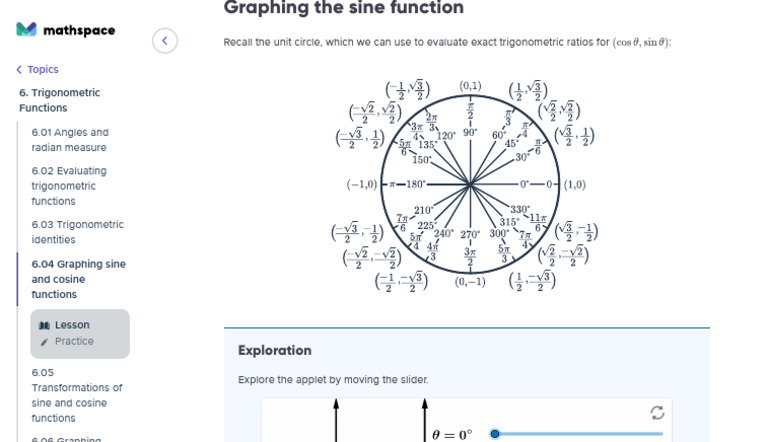Viewport: 768px width, 442px height.
Task: Expand 6.02 Evaluating trigonometric functions
Action: pos(68,186)
